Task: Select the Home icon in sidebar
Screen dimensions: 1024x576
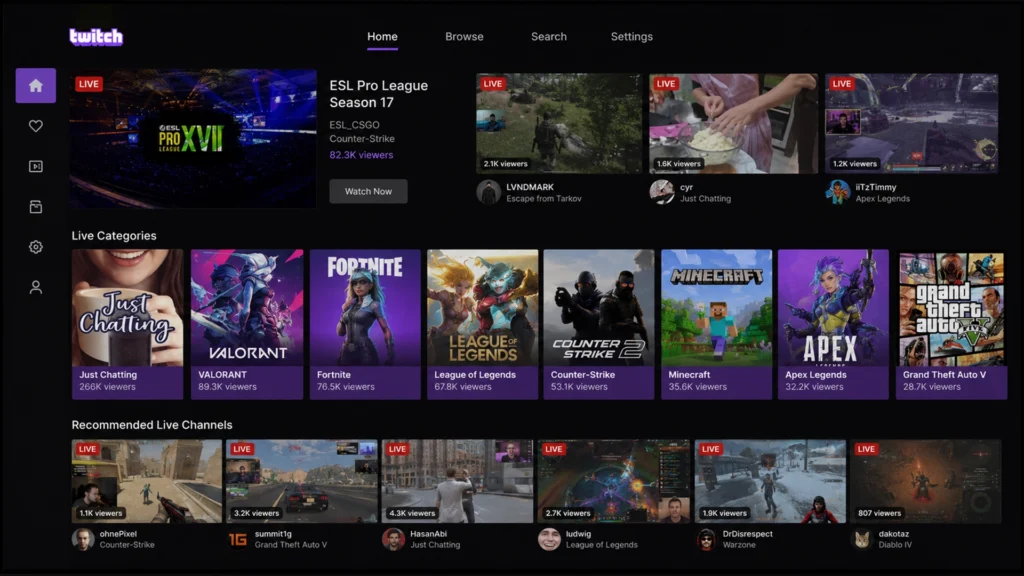Action: coord(36,86)
